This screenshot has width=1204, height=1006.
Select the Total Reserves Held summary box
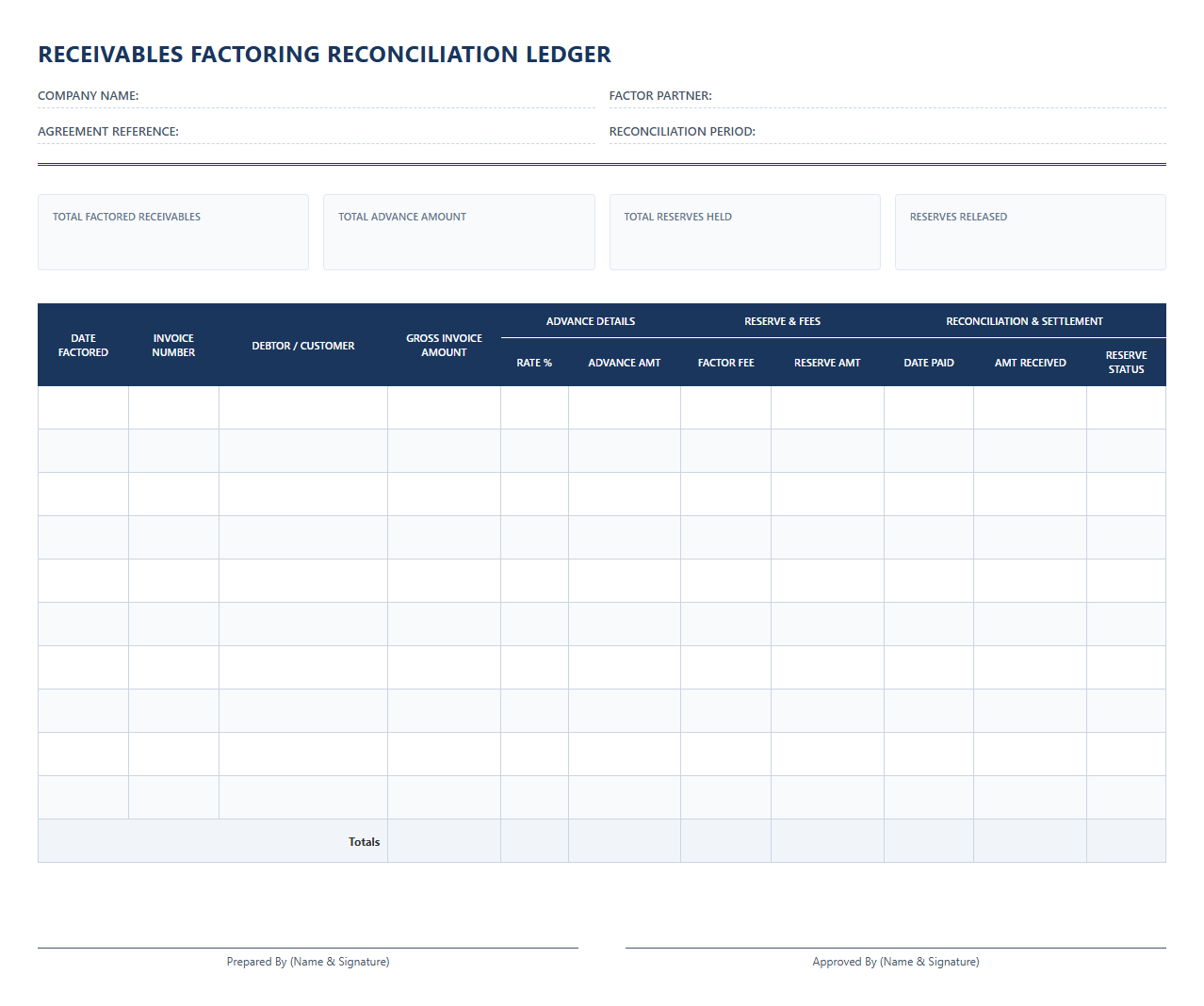[745, 233]
